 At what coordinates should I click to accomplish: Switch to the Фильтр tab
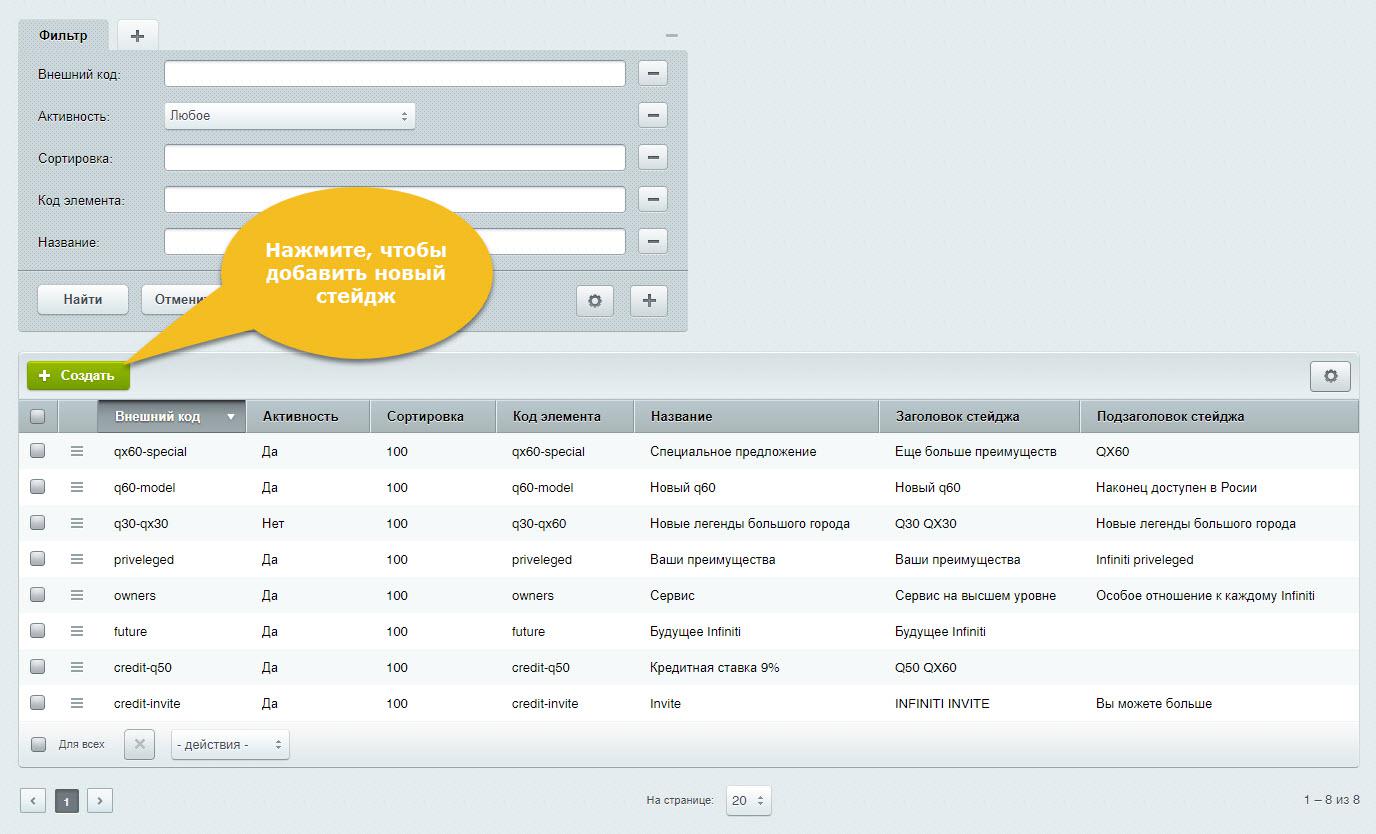pyautogui.click(x=63, y=35)
